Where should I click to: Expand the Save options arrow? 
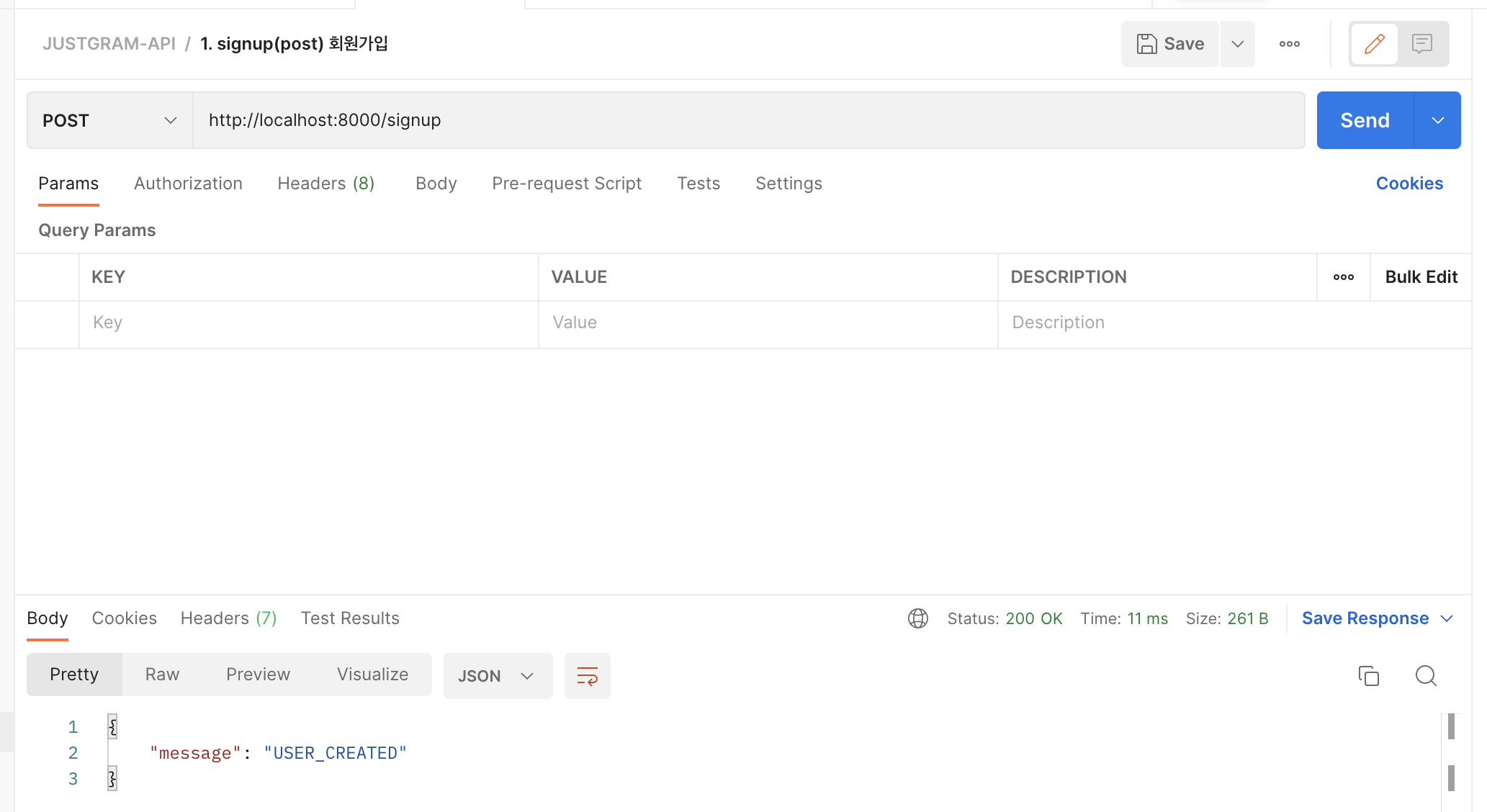click(x=1237, y=44)
